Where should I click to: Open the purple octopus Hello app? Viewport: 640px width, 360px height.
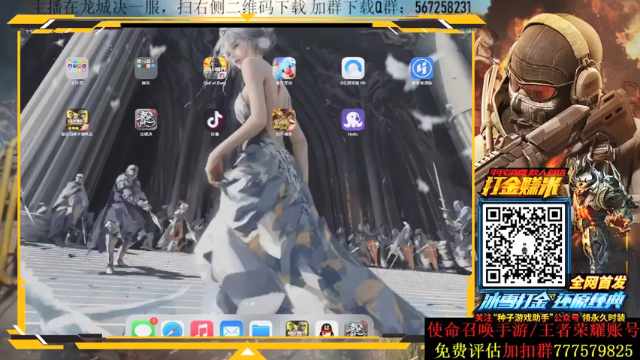click(353, 120)
